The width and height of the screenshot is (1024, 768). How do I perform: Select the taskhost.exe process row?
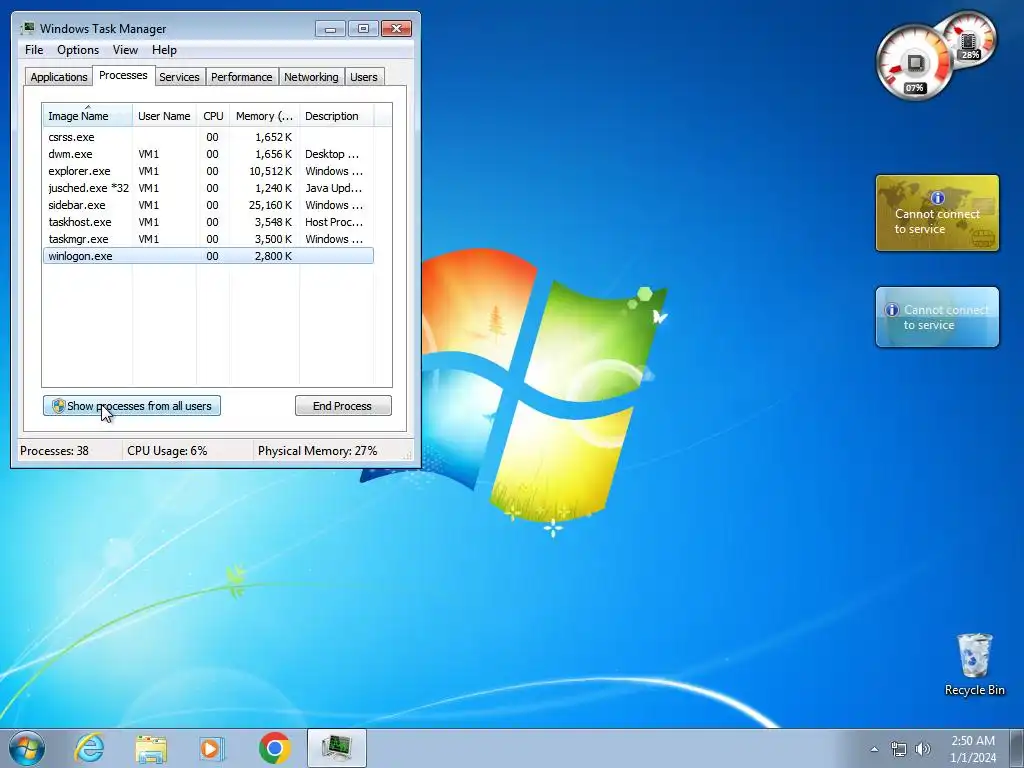208,222
